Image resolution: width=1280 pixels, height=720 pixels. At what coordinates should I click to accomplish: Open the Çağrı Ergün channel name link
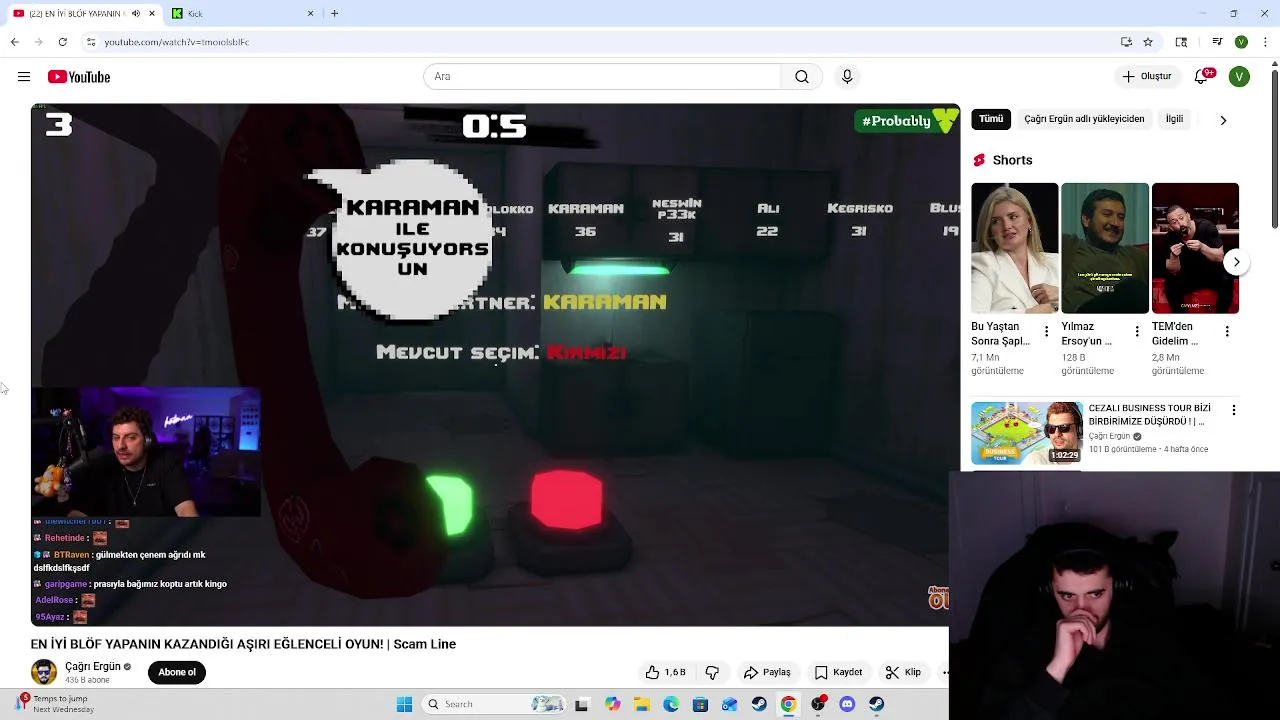point(93,666)
